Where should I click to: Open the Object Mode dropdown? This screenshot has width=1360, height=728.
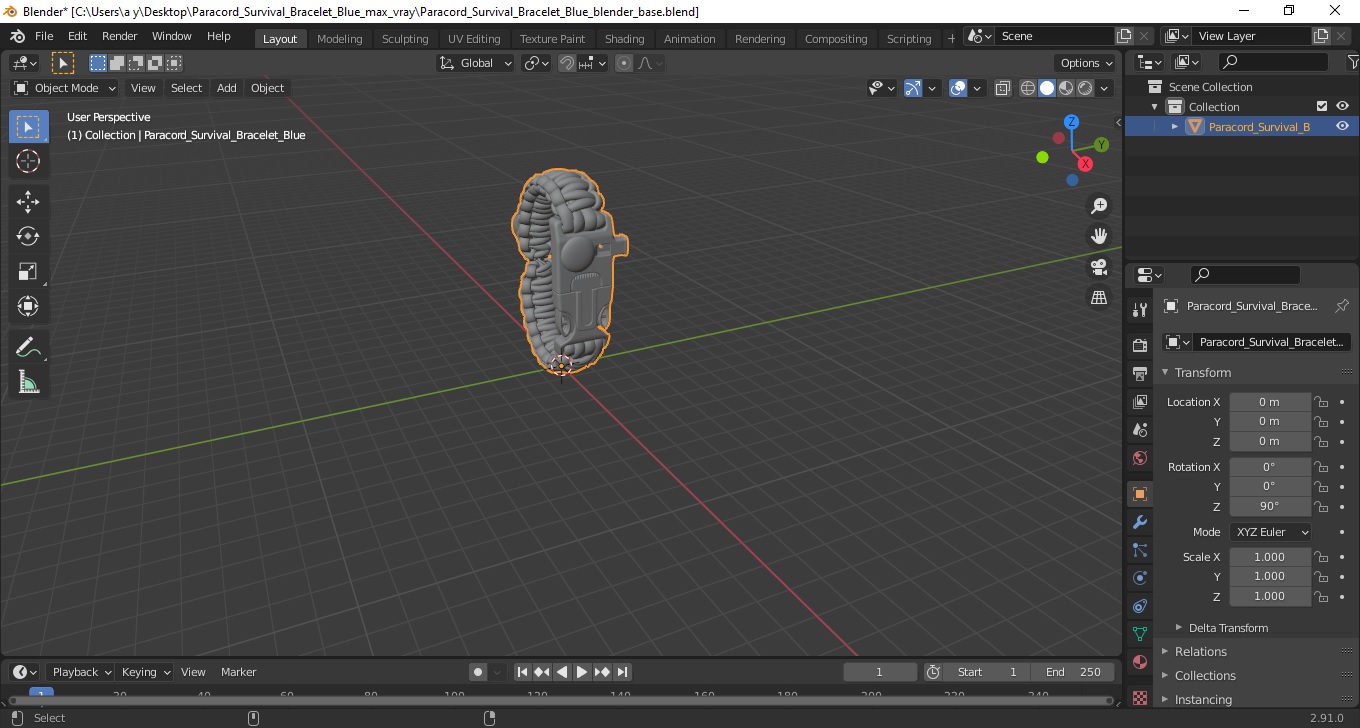[x=65, y=88]
